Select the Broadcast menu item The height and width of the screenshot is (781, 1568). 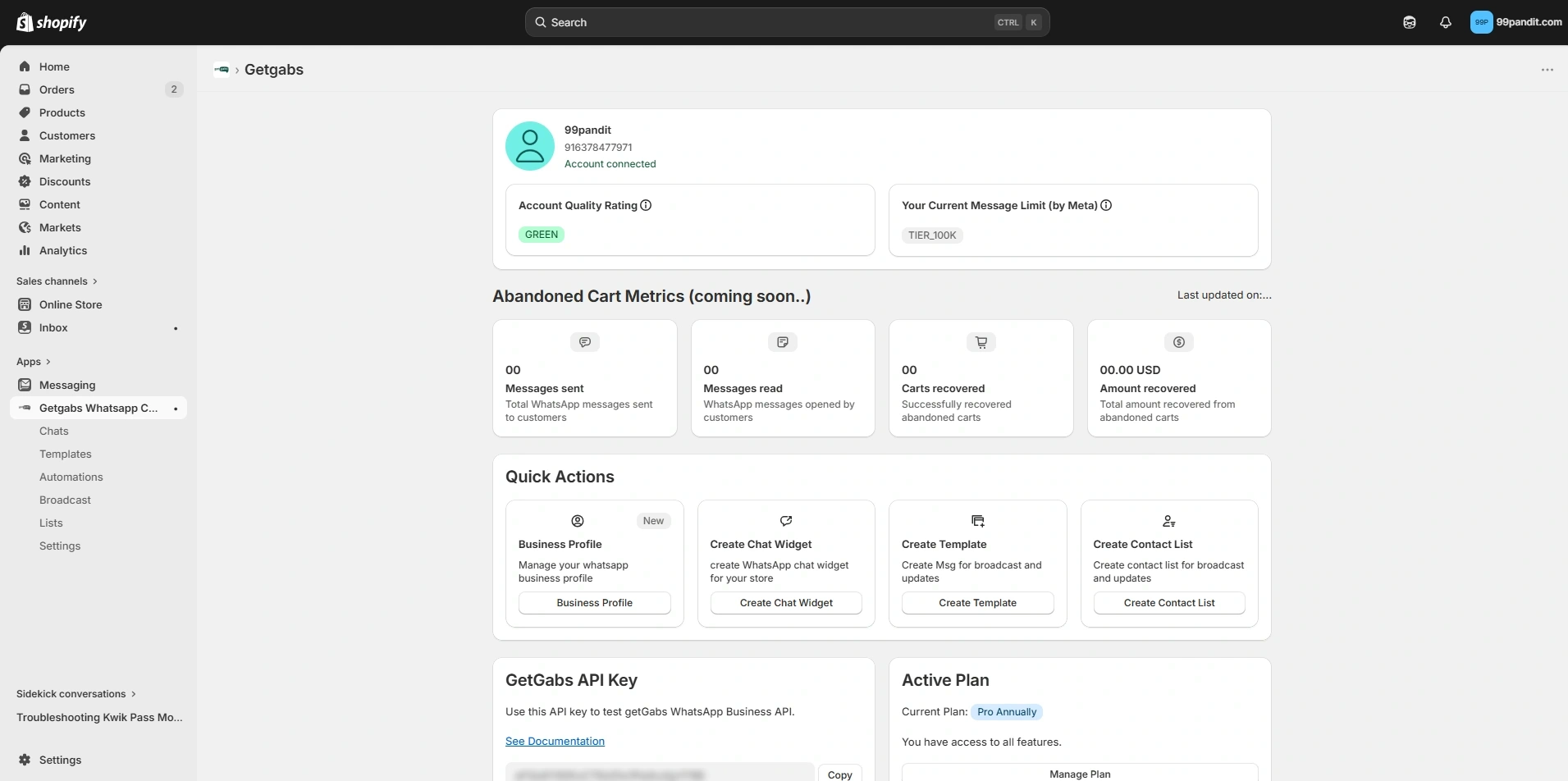pos(66,500)
